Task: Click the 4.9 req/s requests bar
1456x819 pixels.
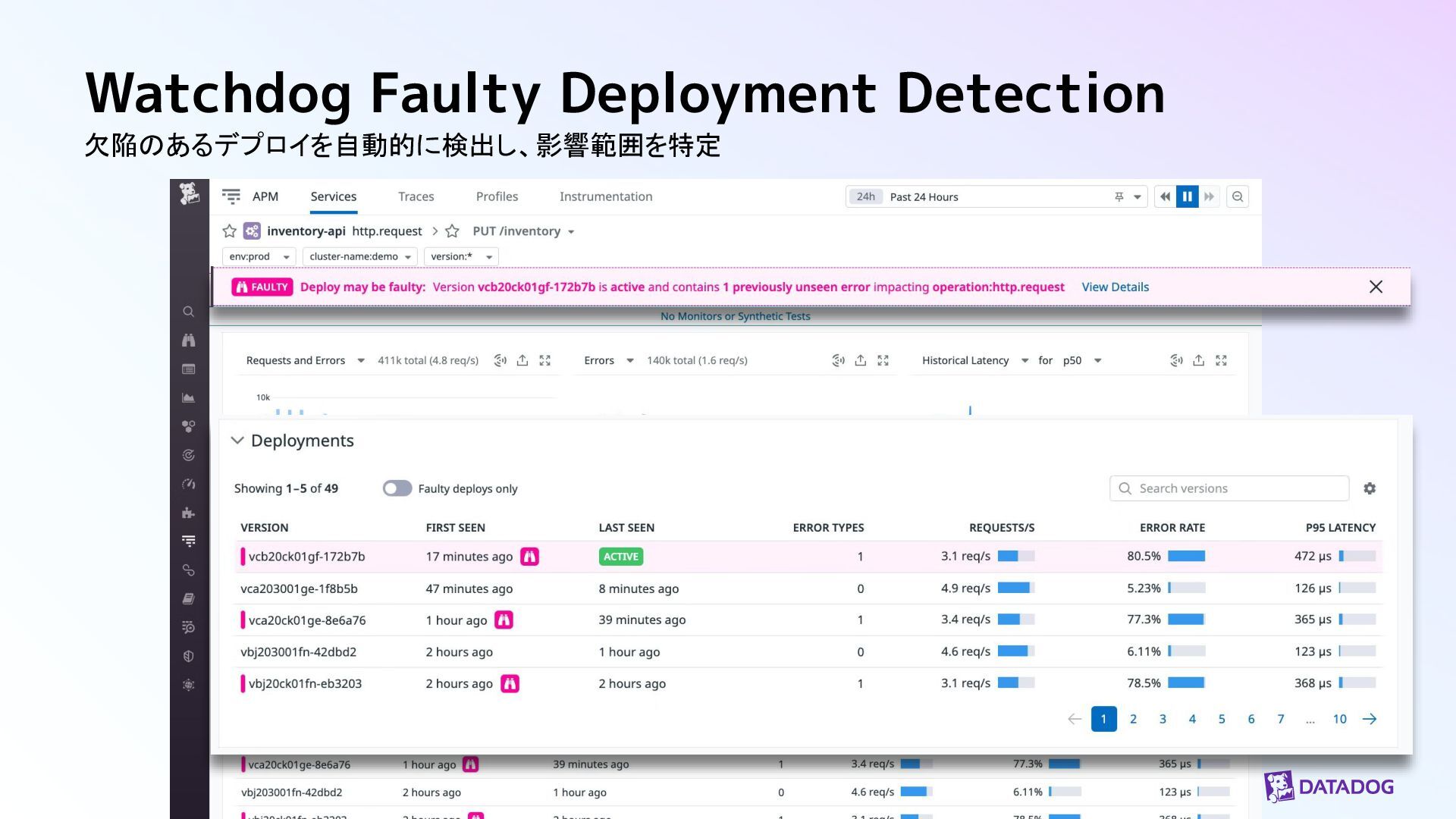Action: (1016, 588)
